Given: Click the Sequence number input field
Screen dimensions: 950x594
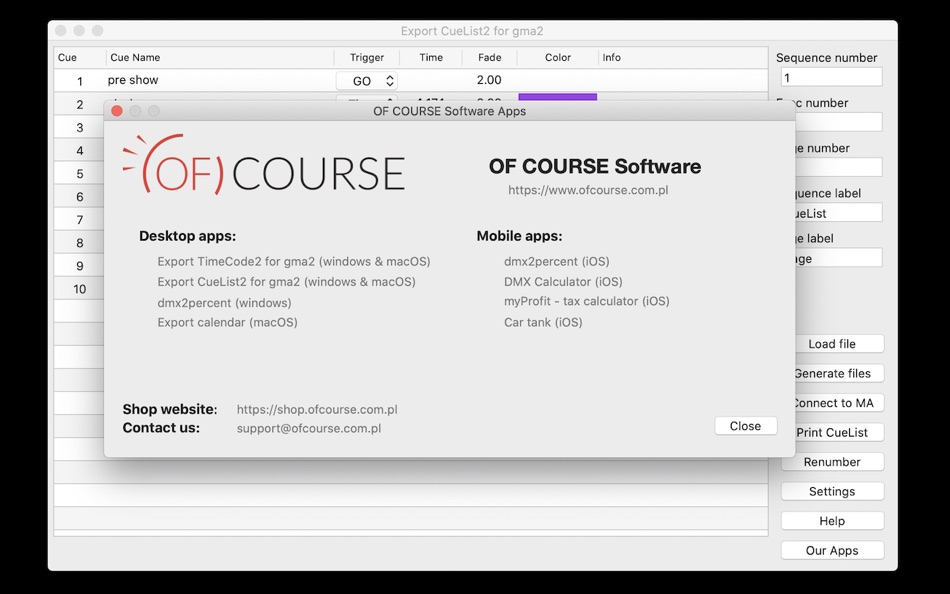Looking at the screenshot, I should [x=831, y=78].
